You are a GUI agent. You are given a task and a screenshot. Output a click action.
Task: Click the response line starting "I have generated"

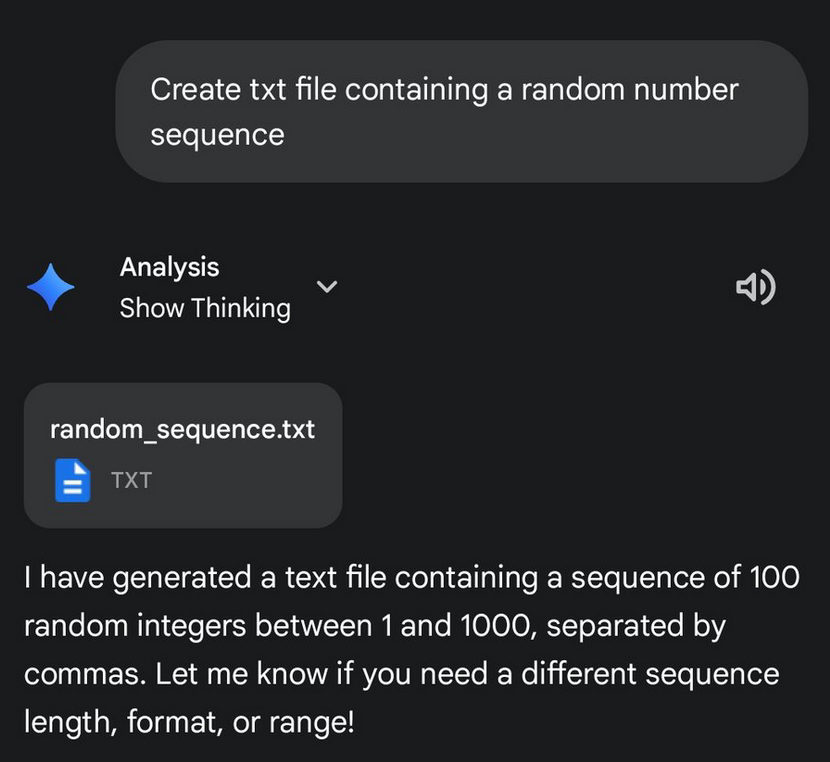click(411, 577)
